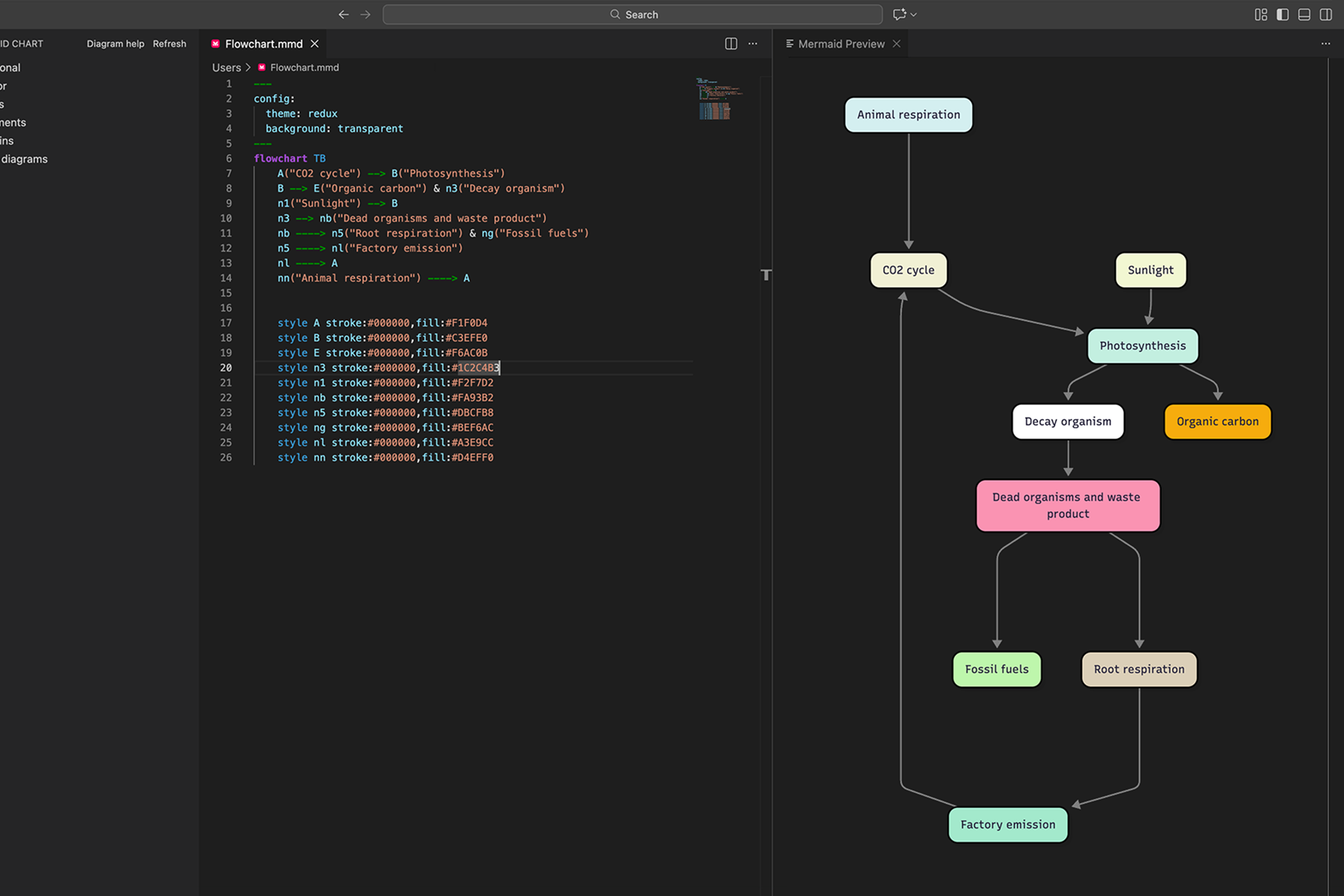
Task: Open the Users breadcrumb dropdown
Action: [x=226, y=67]
